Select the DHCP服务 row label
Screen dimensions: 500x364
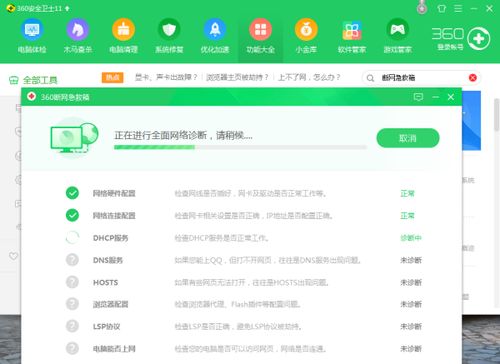(110, 238)
